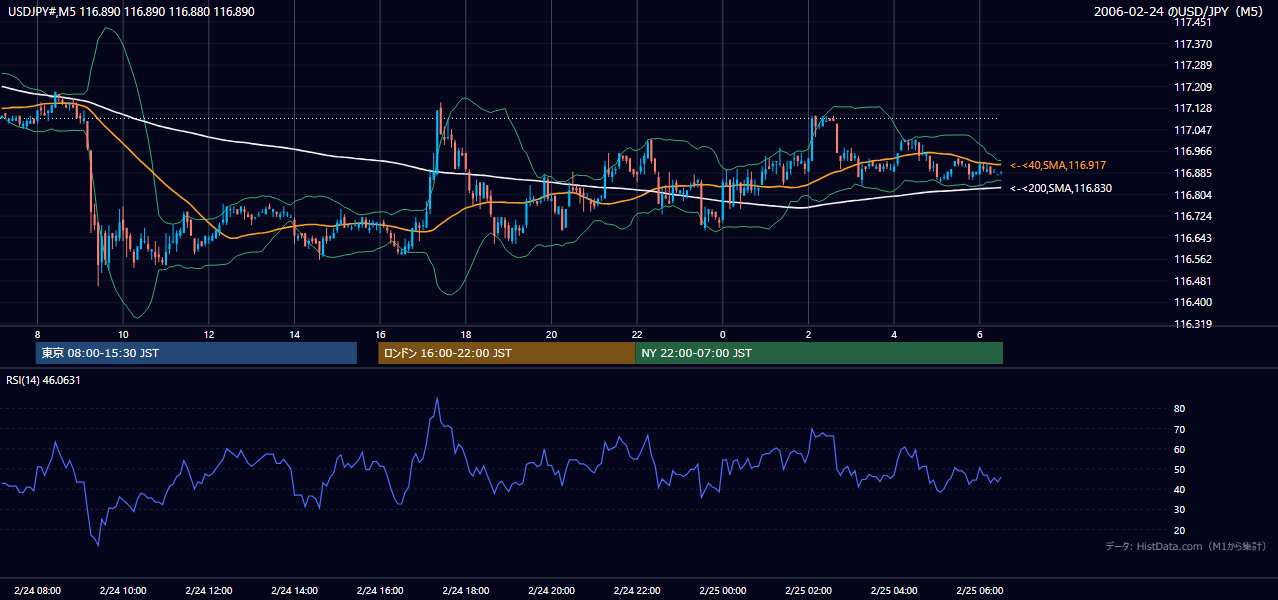Click price level 116.966 on axis

(1192, 152)
